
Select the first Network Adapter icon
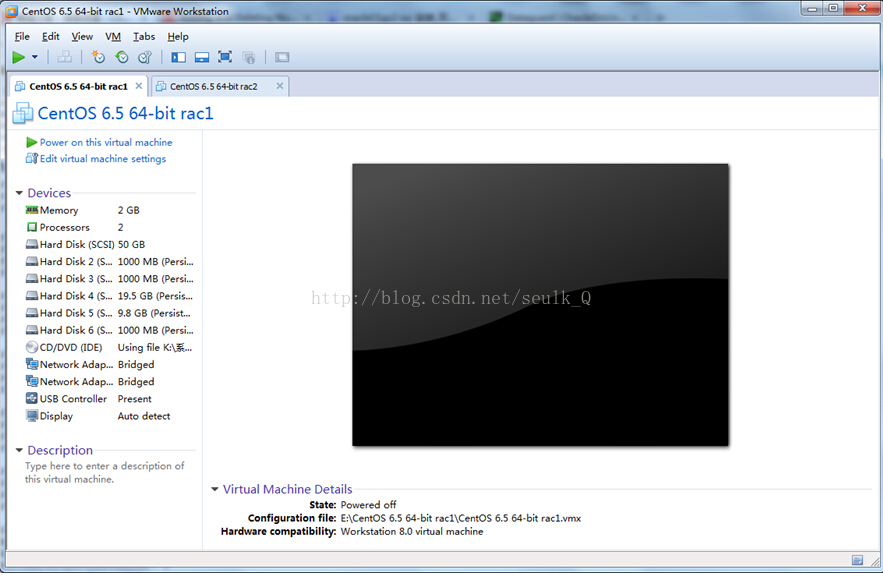[x=32, y=364]
